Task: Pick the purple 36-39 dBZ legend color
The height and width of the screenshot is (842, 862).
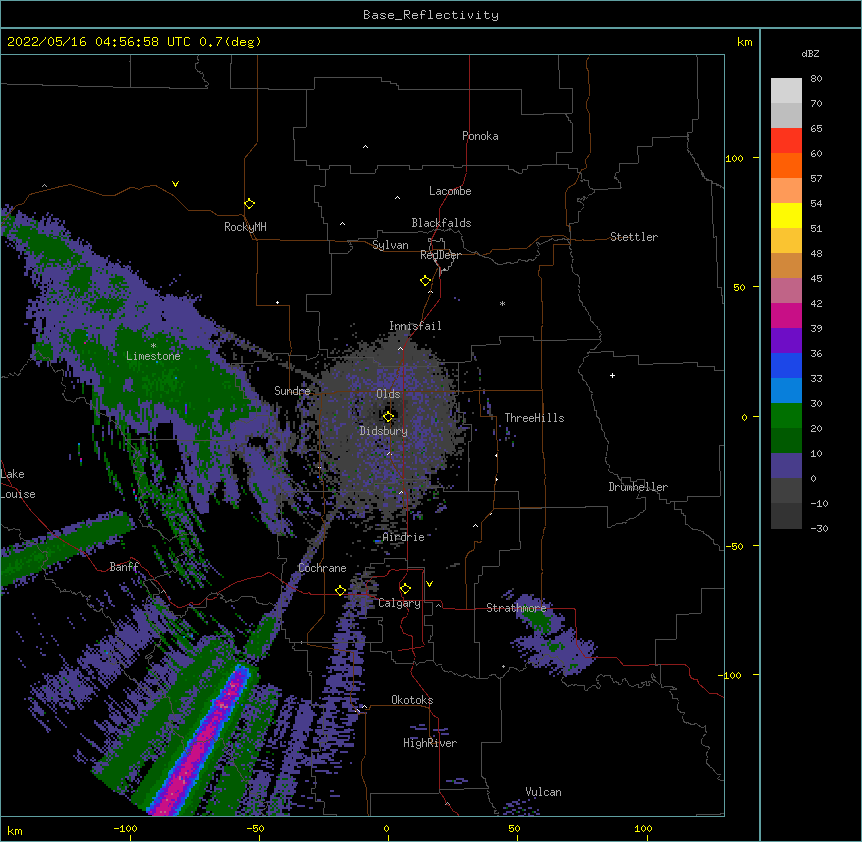Action: point(786,341)
